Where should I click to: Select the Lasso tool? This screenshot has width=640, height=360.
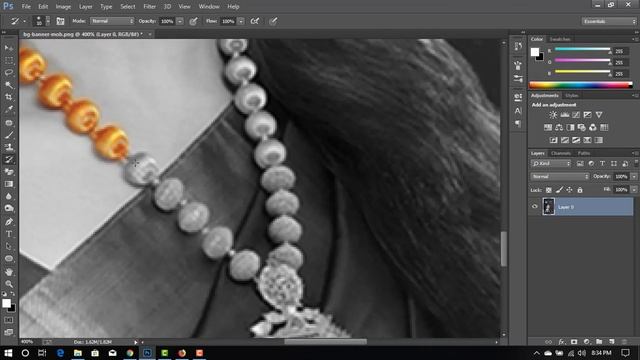click(9, 73)
